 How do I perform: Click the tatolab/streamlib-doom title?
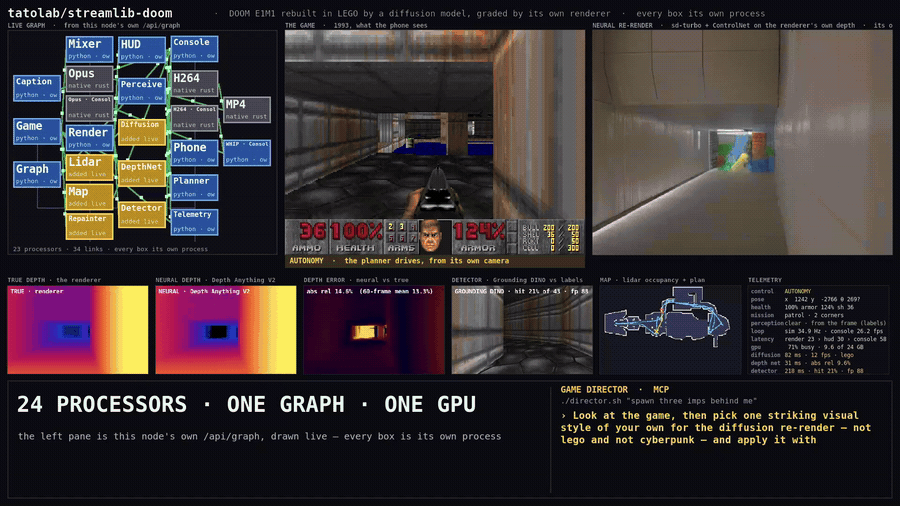coord(90,13)
